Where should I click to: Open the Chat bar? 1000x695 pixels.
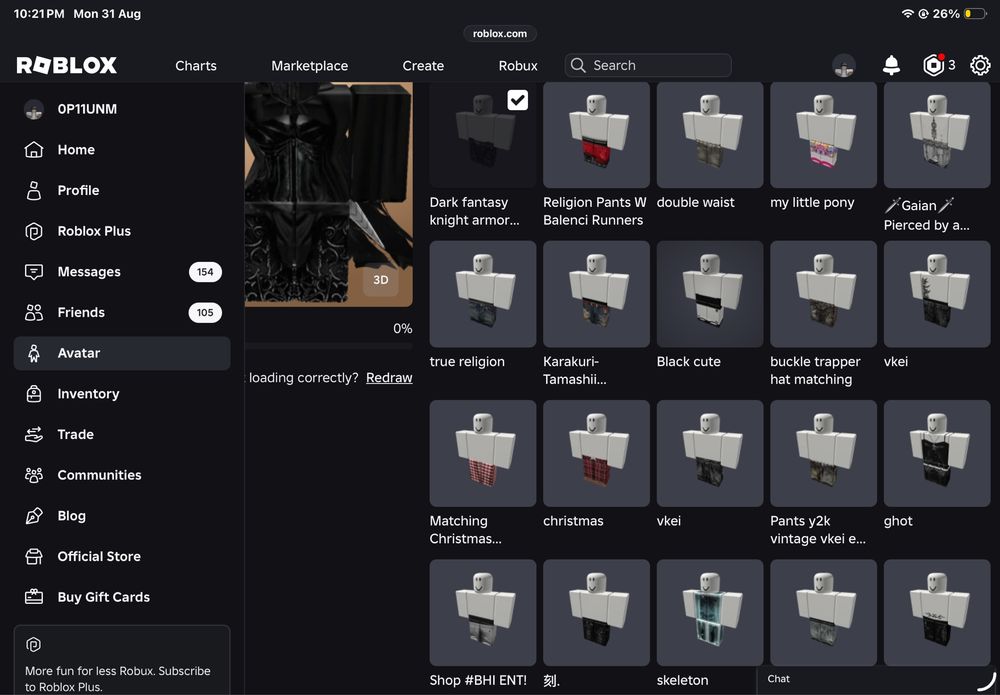(x=877, y=680)
